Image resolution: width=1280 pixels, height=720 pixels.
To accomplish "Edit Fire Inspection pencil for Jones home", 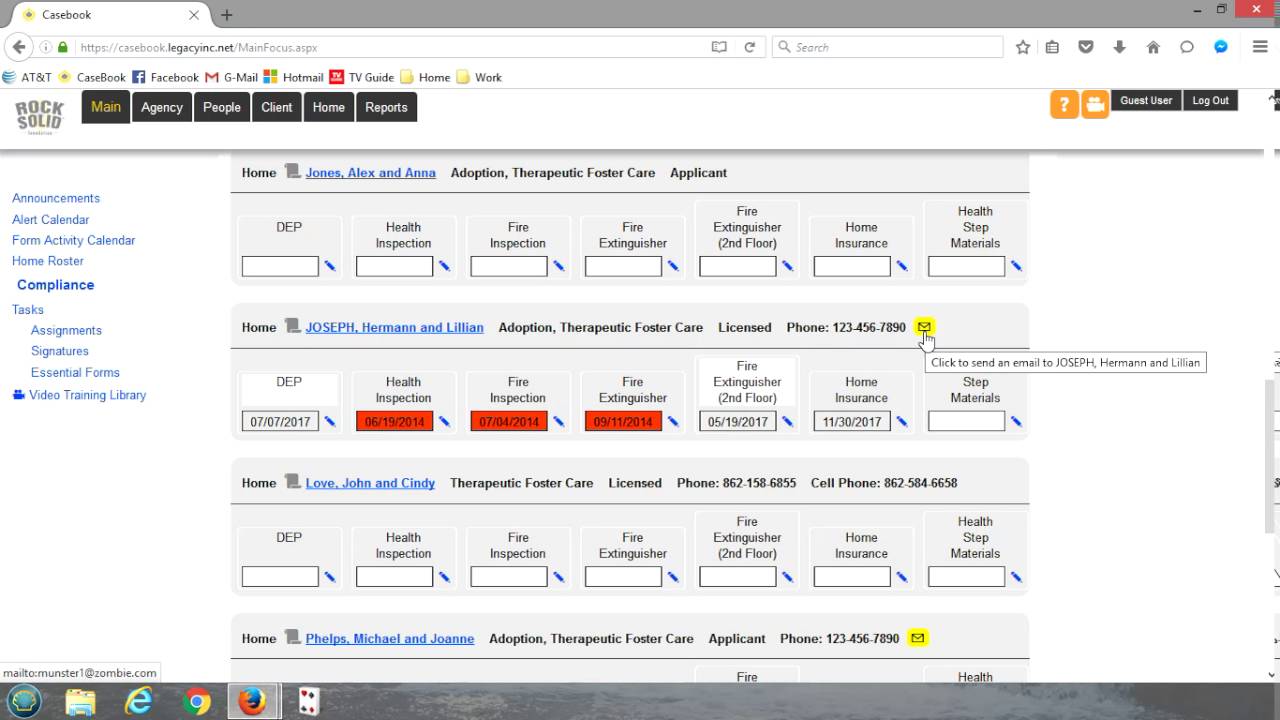I will point(558,266).
